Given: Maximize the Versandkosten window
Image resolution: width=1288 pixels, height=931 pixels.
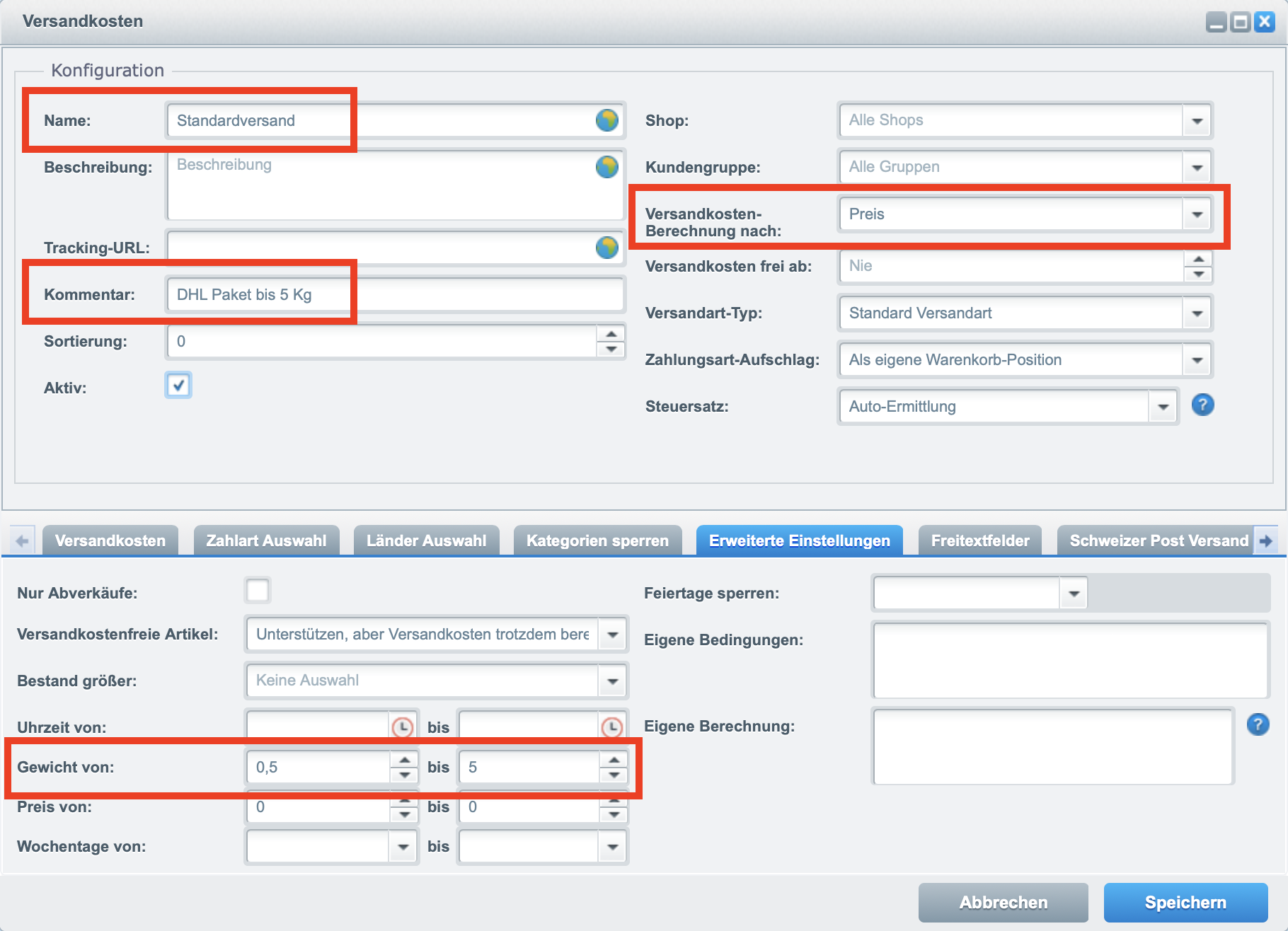Looking at the screenshot, I should (x=1241, y=22).
